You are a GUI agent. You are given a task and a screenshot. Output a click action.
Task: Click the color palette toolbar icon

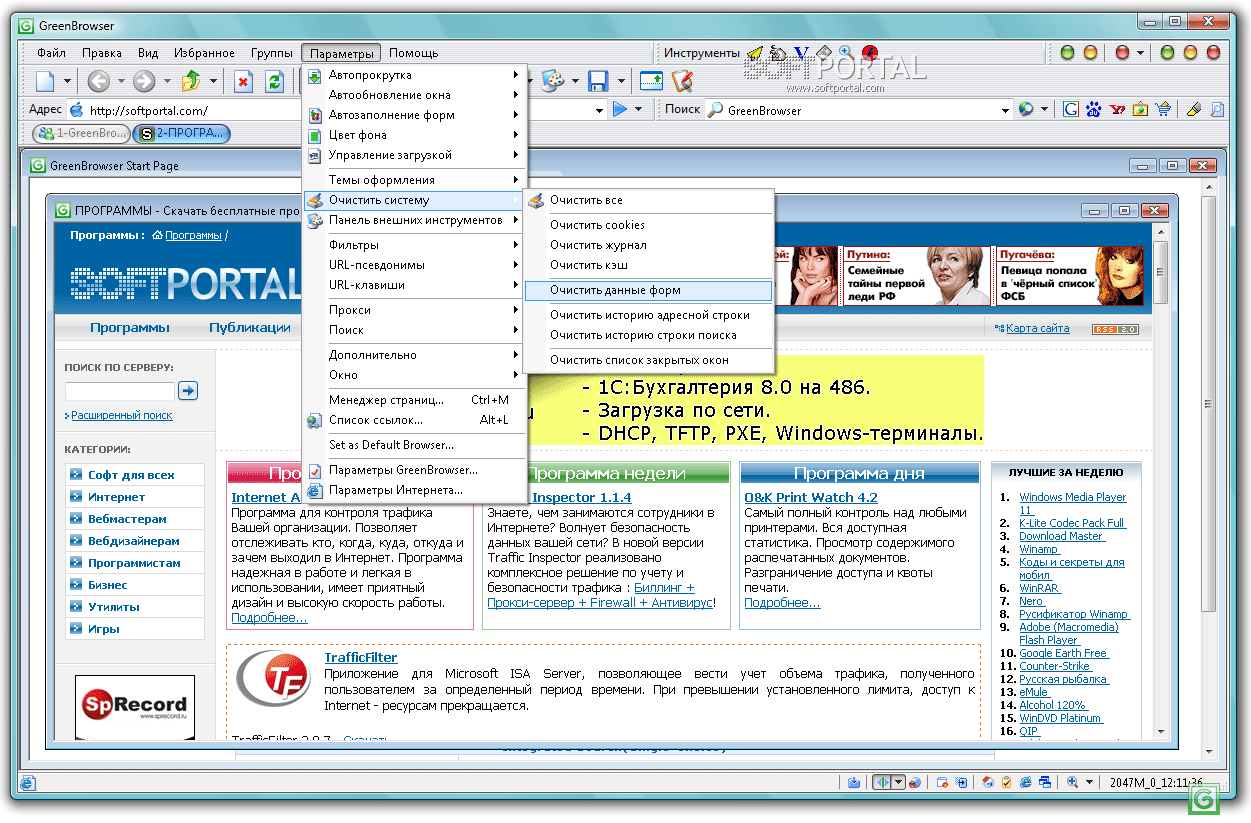553,81
